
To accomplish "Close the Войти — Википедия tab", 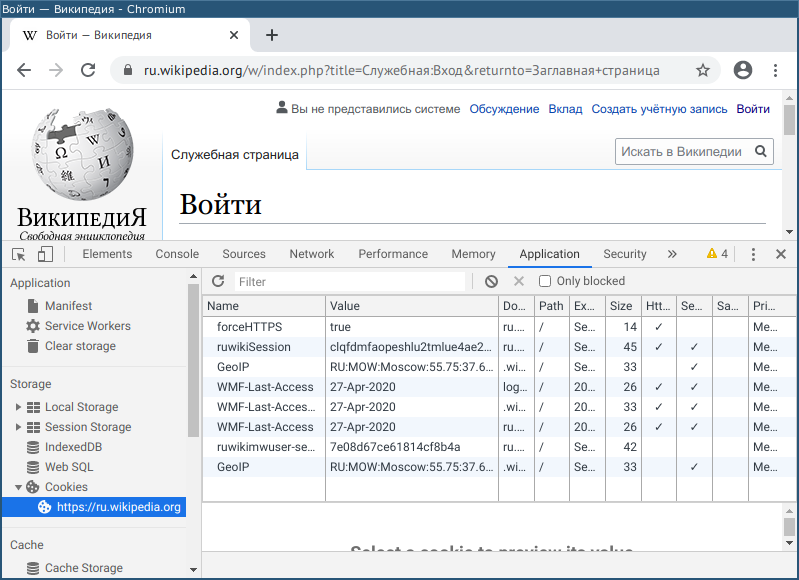I will (x=234, y=35).
